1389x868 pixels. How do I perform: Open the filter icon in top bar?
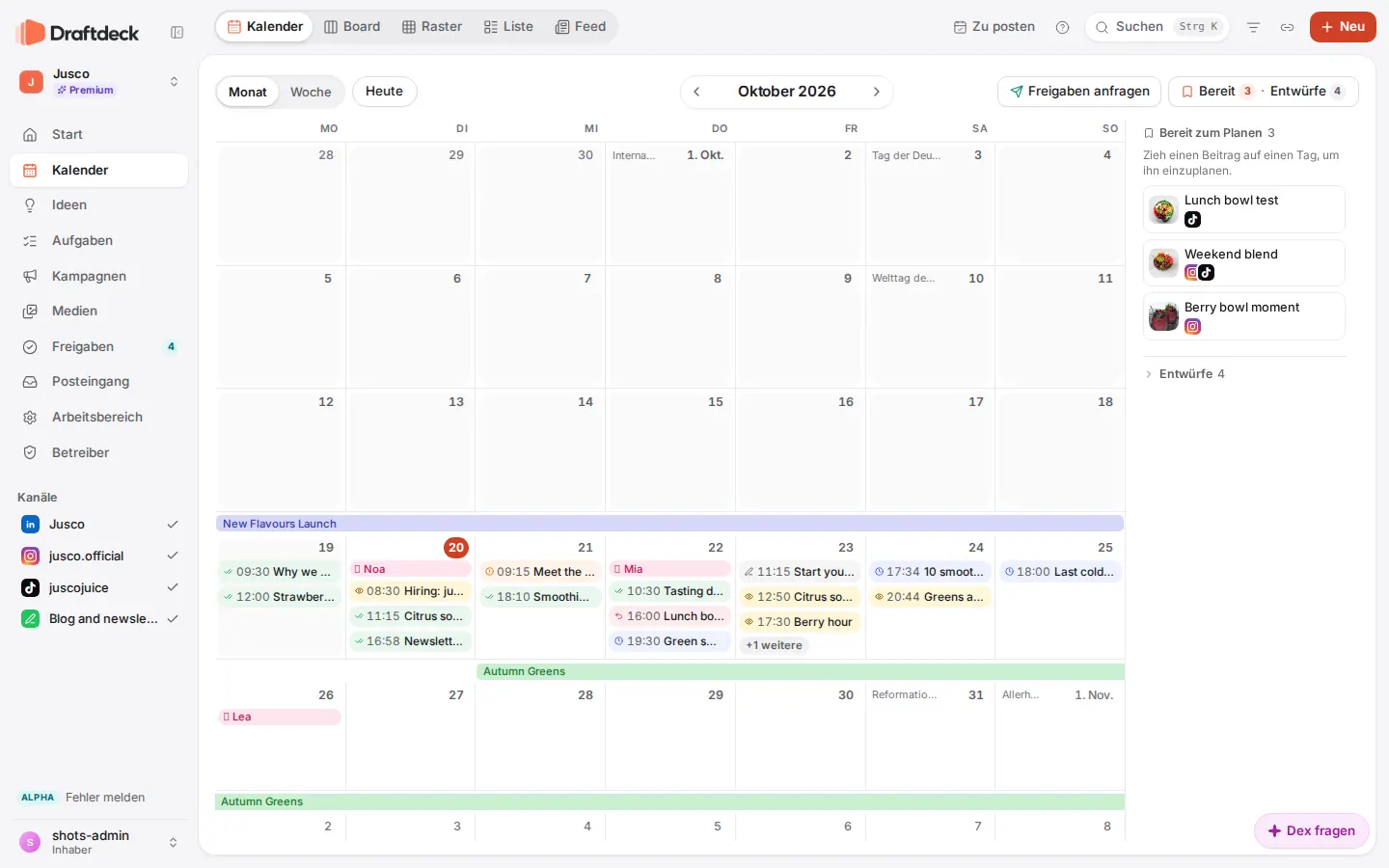click(x=1253, y=27)
